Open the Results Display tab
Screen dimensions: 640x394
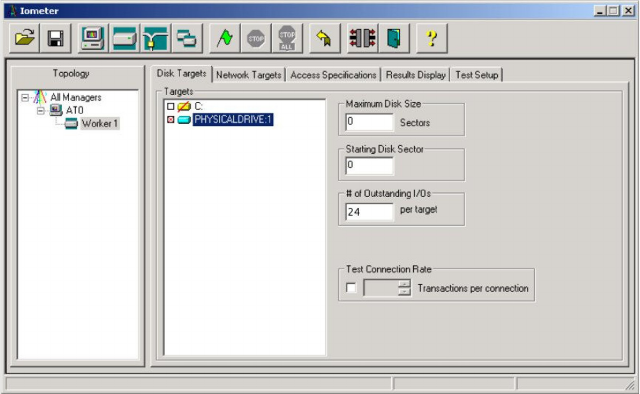416,75
